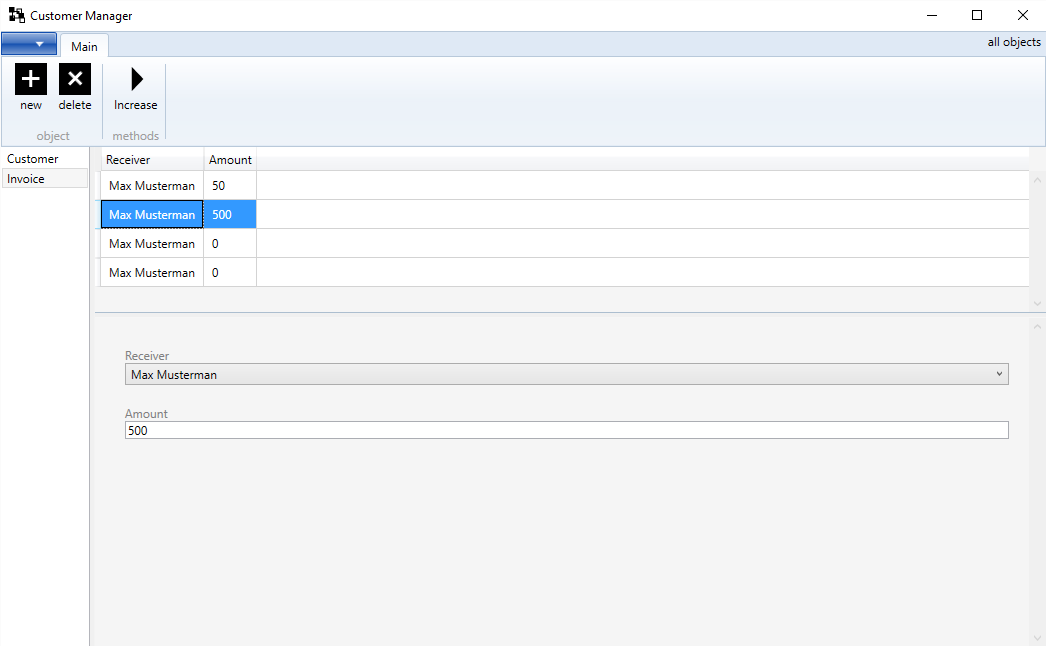Open the blue application menu dropdown
Screen dimensions: 1046x646
[x=29, y=44]
